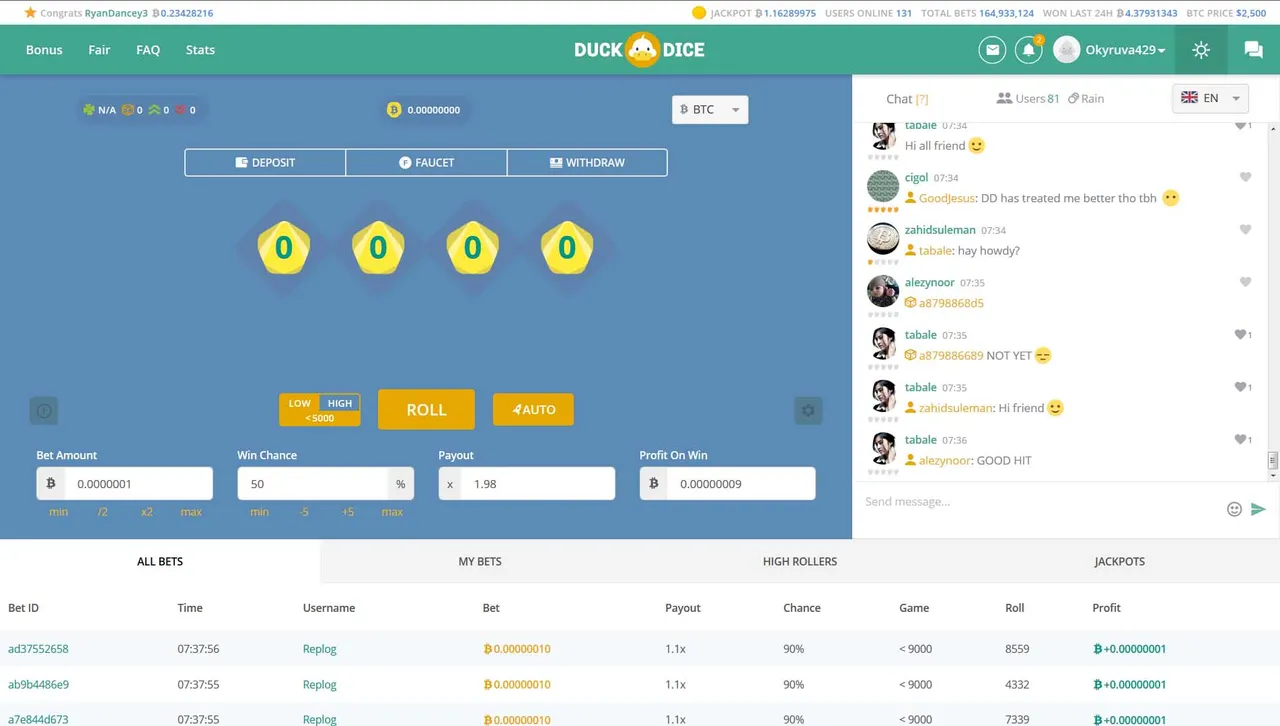Image resolution: width=1280 pixels, height=726 pixels.
Task: Double the bet amount with x2
Action: [x=147, y=512]
